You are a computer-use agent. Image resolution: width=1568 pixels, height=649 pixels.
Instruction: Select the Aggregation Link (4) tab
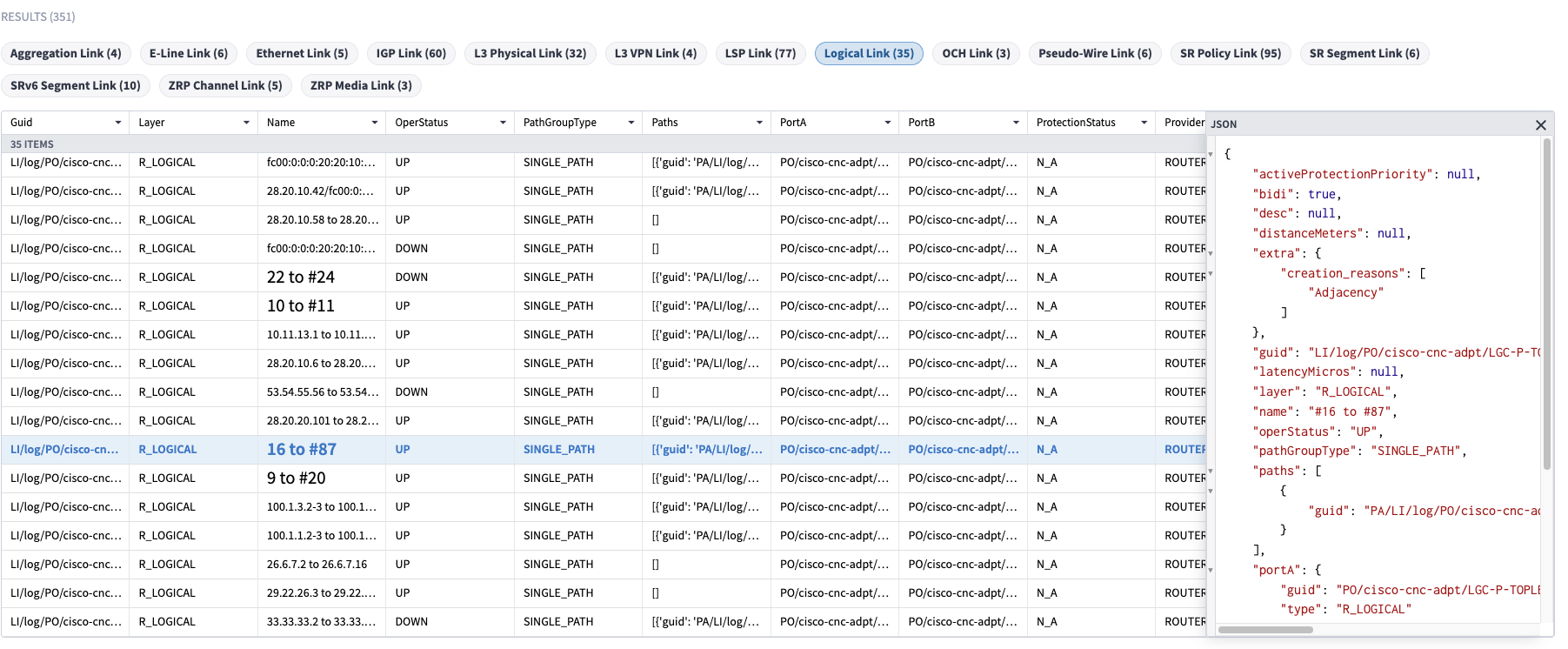click(x=66, y=53)
